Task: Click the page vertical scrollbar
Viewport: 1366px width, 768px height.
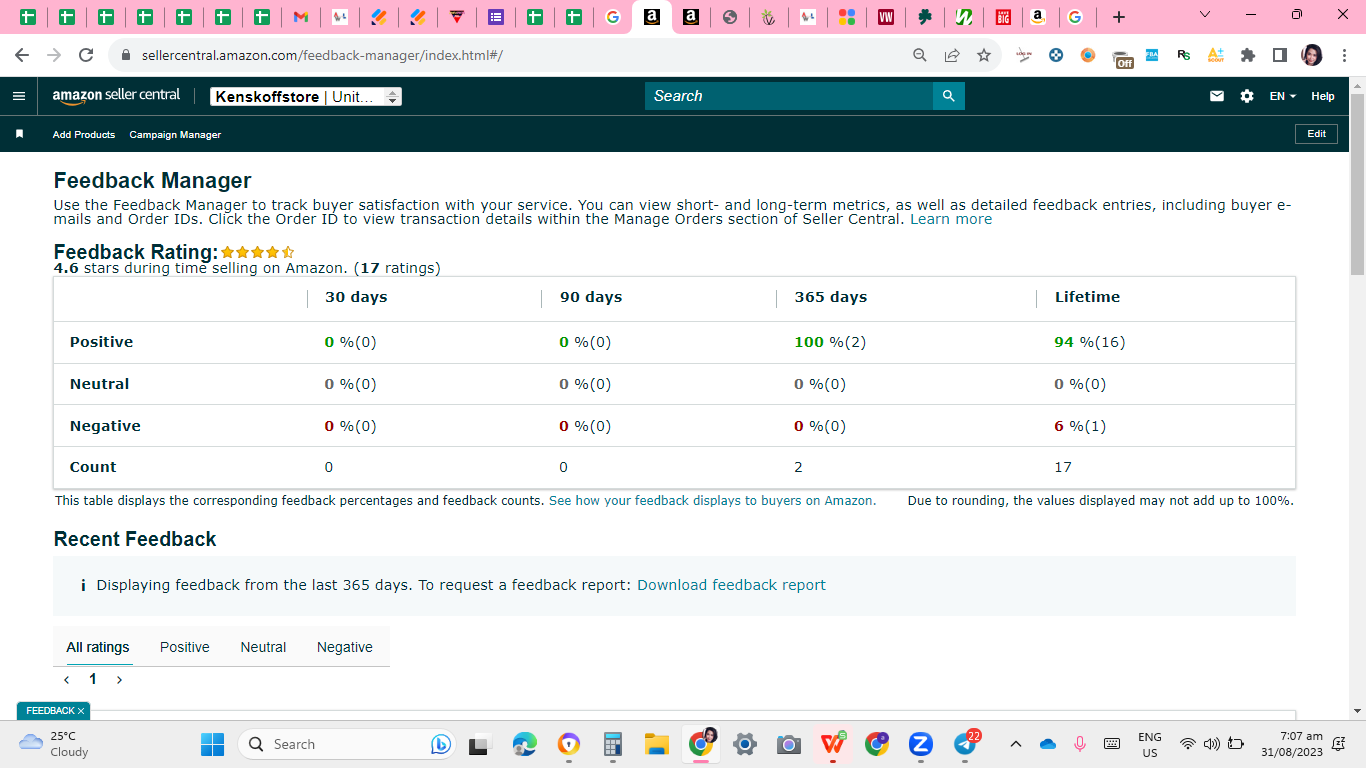Action: coord(1357,184)
